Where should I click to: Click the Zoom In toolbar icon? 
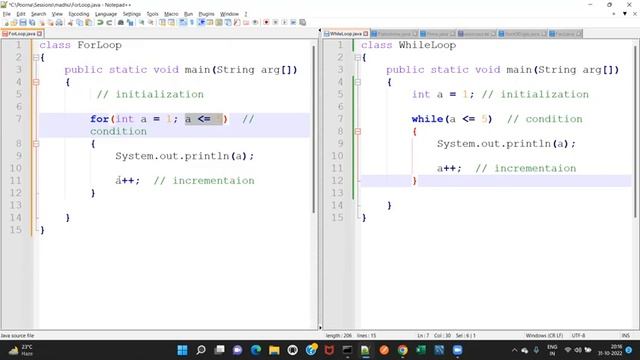point(142,22)
